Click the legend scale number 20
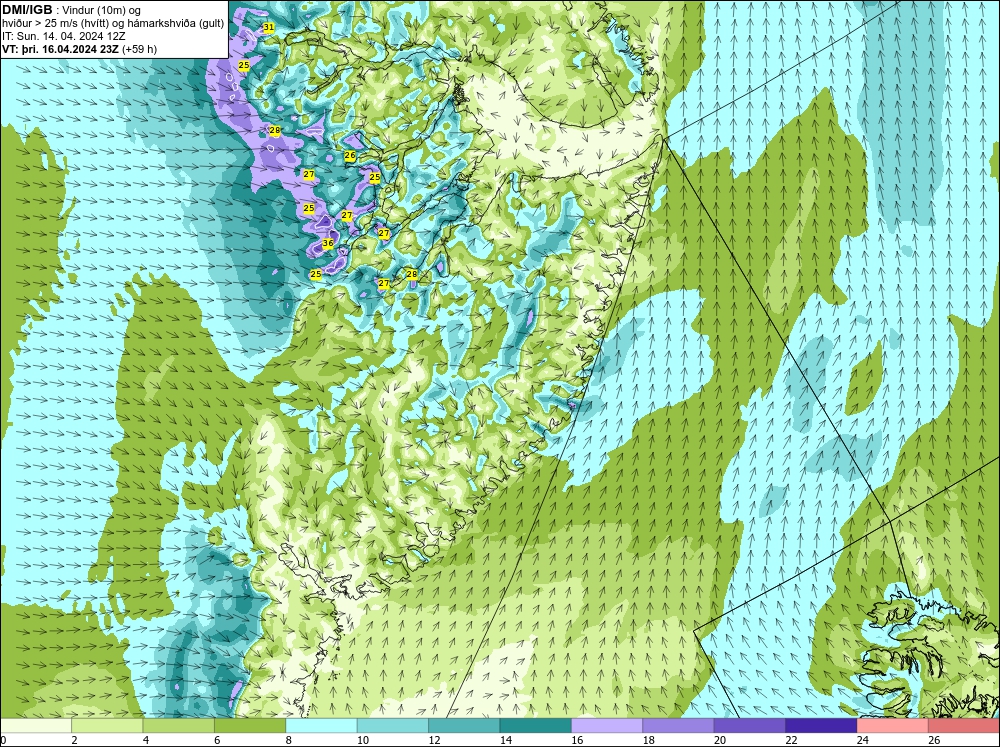The image size is (1000, 747). point(720,740)
